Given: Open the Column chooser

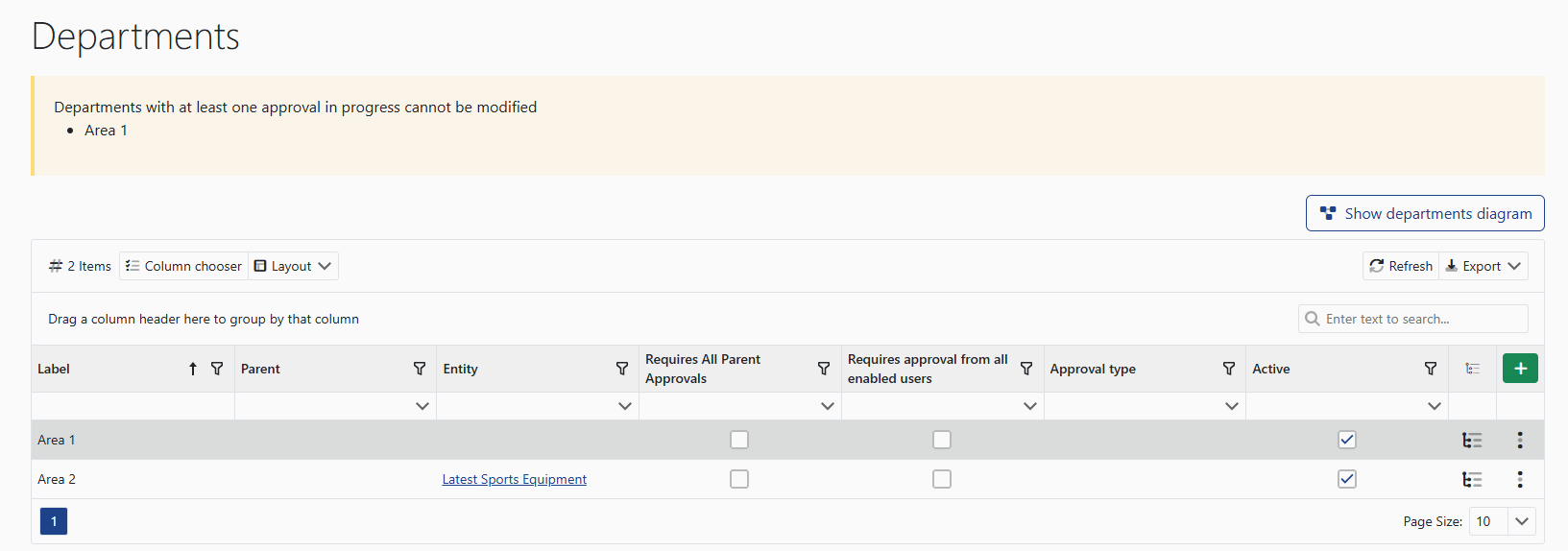Looking at the screenshot, I should [x=184, y=266].
